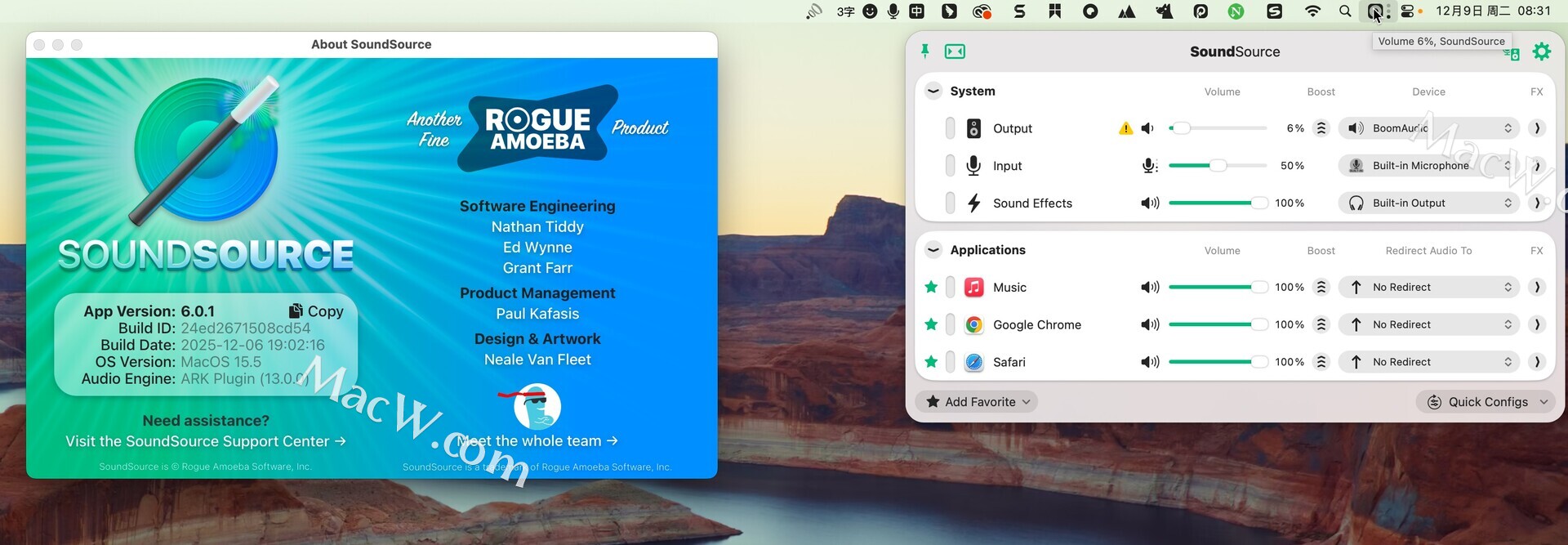Collapse the Applications section
Viewport: 1568px width, 545px height.
933,250
